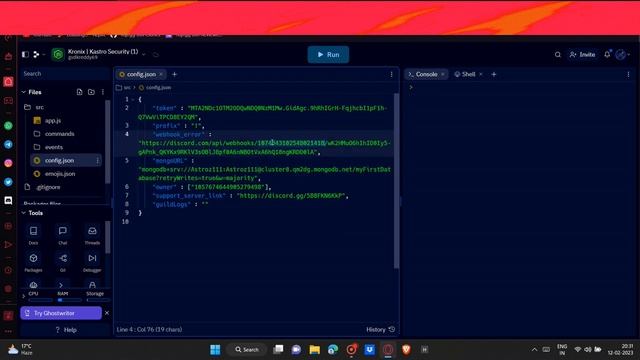
Task: Open the Packages tool
Action: click(33, 262)
